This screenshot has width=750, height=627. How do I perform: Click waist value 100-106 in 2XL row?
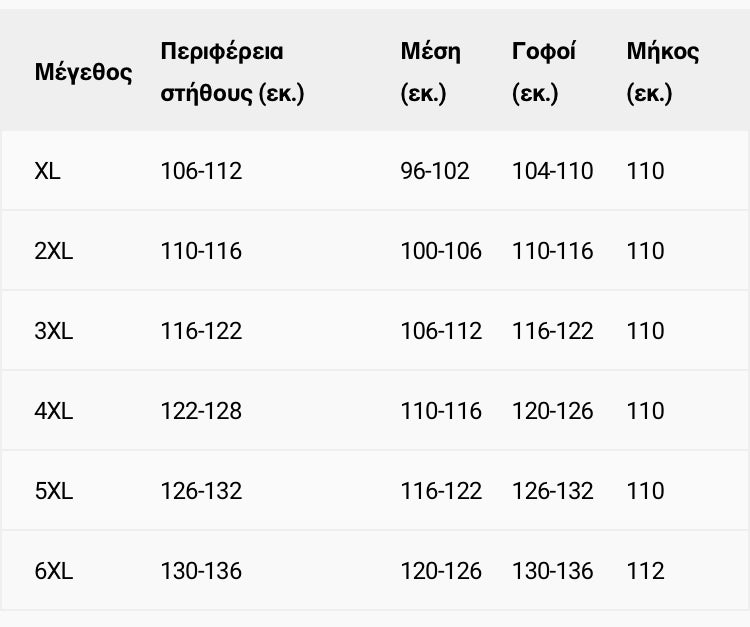pyautogui.click(x=441, y=251)
